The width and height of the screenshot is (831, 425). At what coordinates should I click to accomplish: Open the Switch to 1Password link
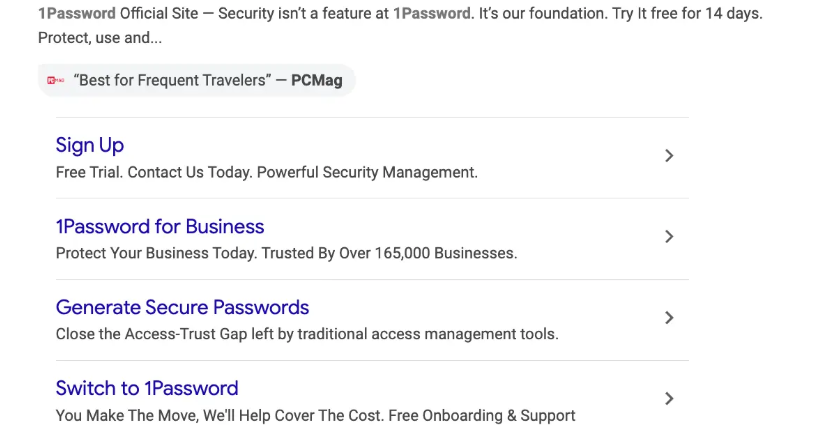click(147, 388)
